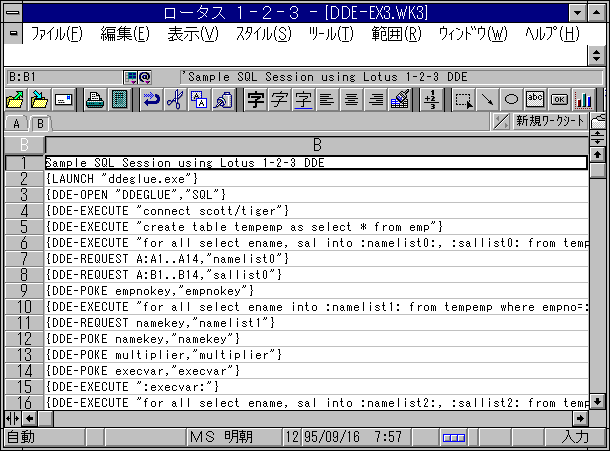This screenshot has height=451, width=610.
Task: Create a chart with bar graph icon
Action: click(584, 100)
